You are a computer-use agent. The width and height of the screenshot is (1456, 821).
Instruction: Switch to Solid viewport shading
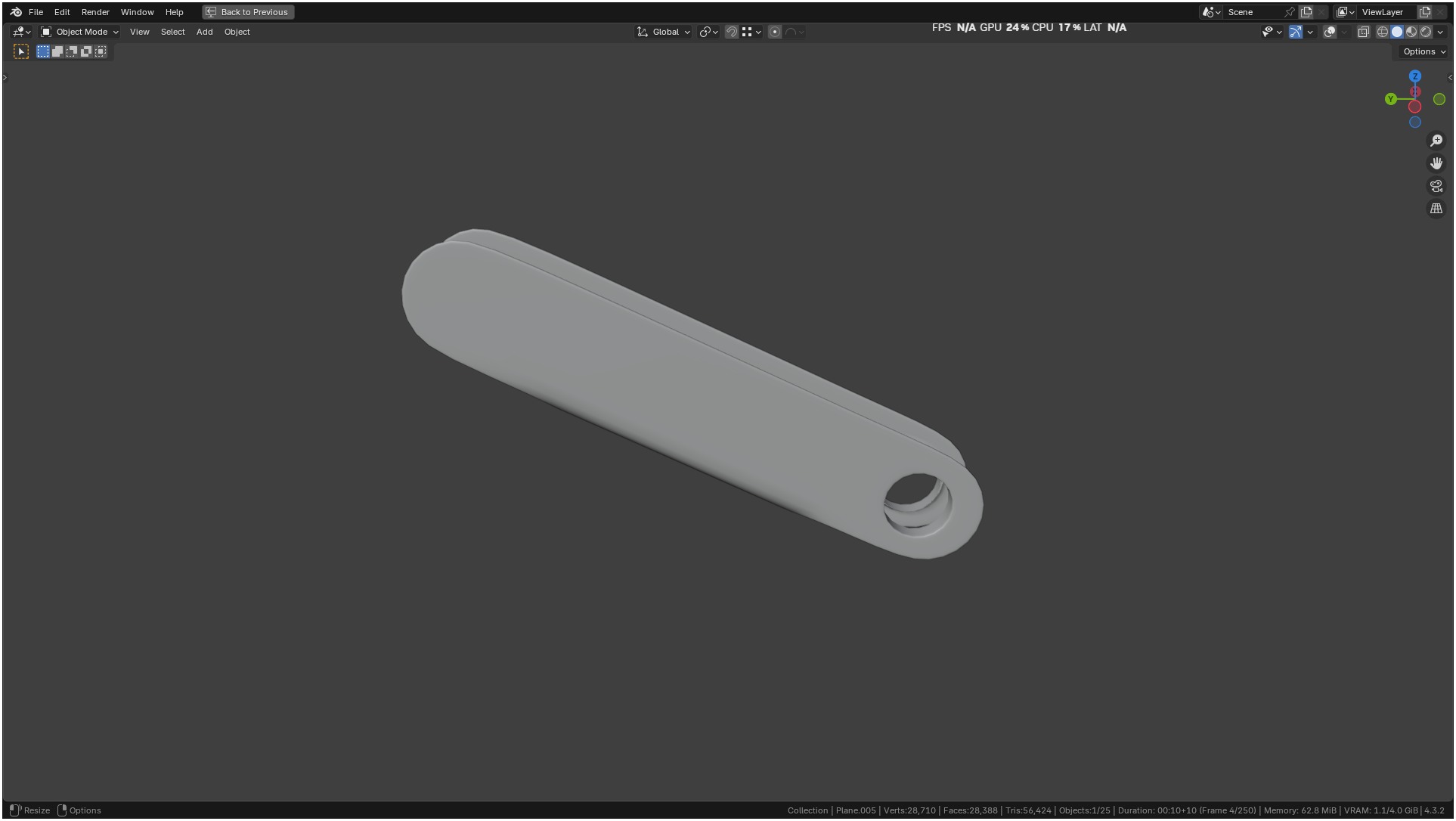click(x=1397, y=32)
